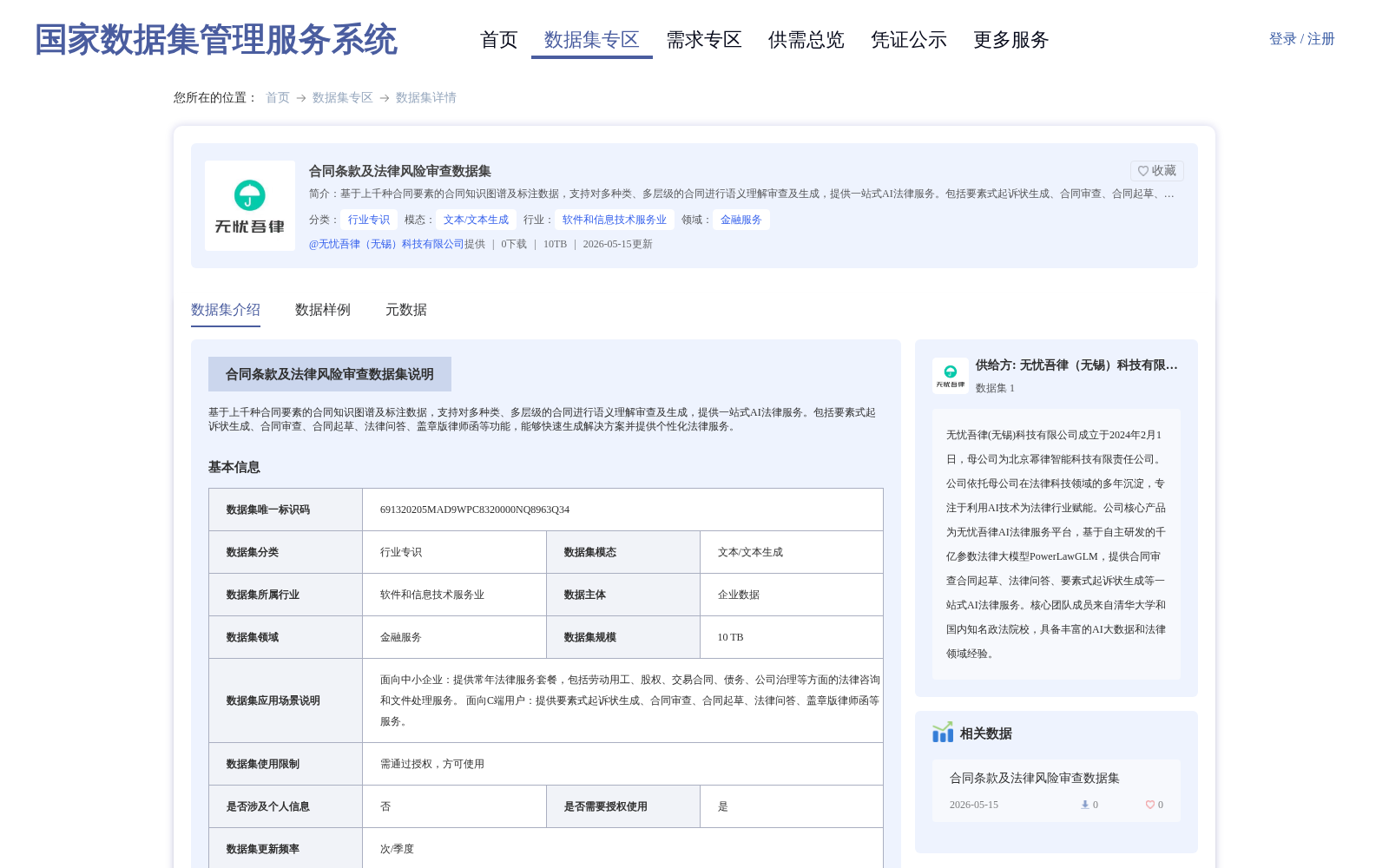The height and width of the screenshot is (868, 1389).
Task: Switch to the 数据集介绍 tab
Action: (226, 310)
